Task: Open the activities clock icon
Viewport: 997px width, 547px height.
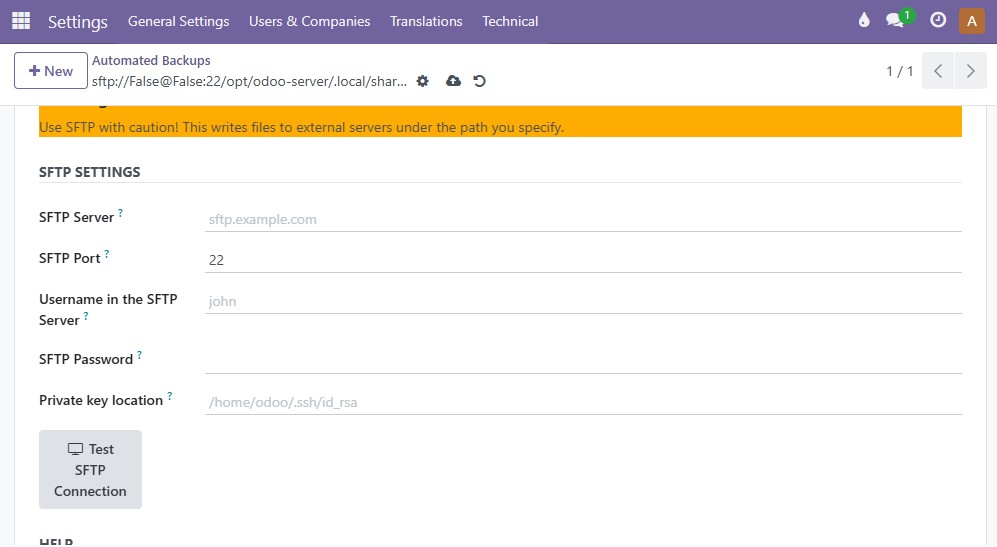Action: pos(937,21)
